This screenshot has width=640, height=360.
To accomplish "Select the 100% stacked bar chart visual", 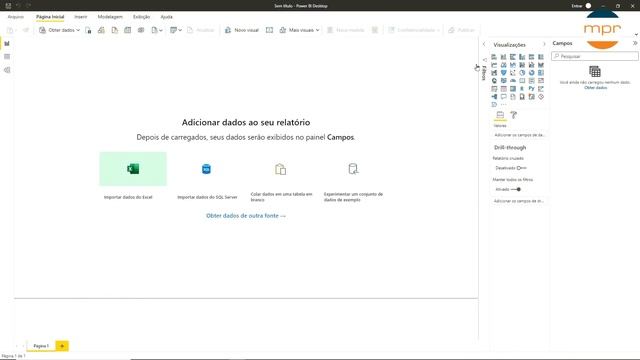I will [x=531, y=57].
